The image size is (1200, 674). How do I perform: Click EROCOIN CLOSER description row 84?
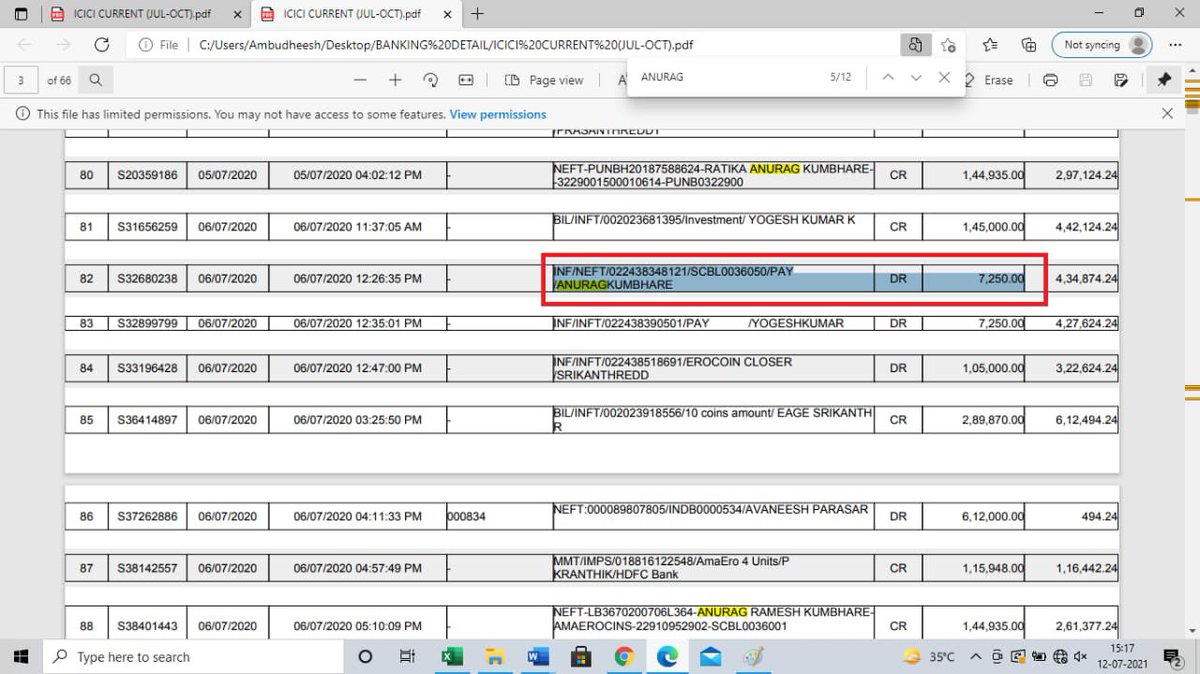(x=672, y=368)
